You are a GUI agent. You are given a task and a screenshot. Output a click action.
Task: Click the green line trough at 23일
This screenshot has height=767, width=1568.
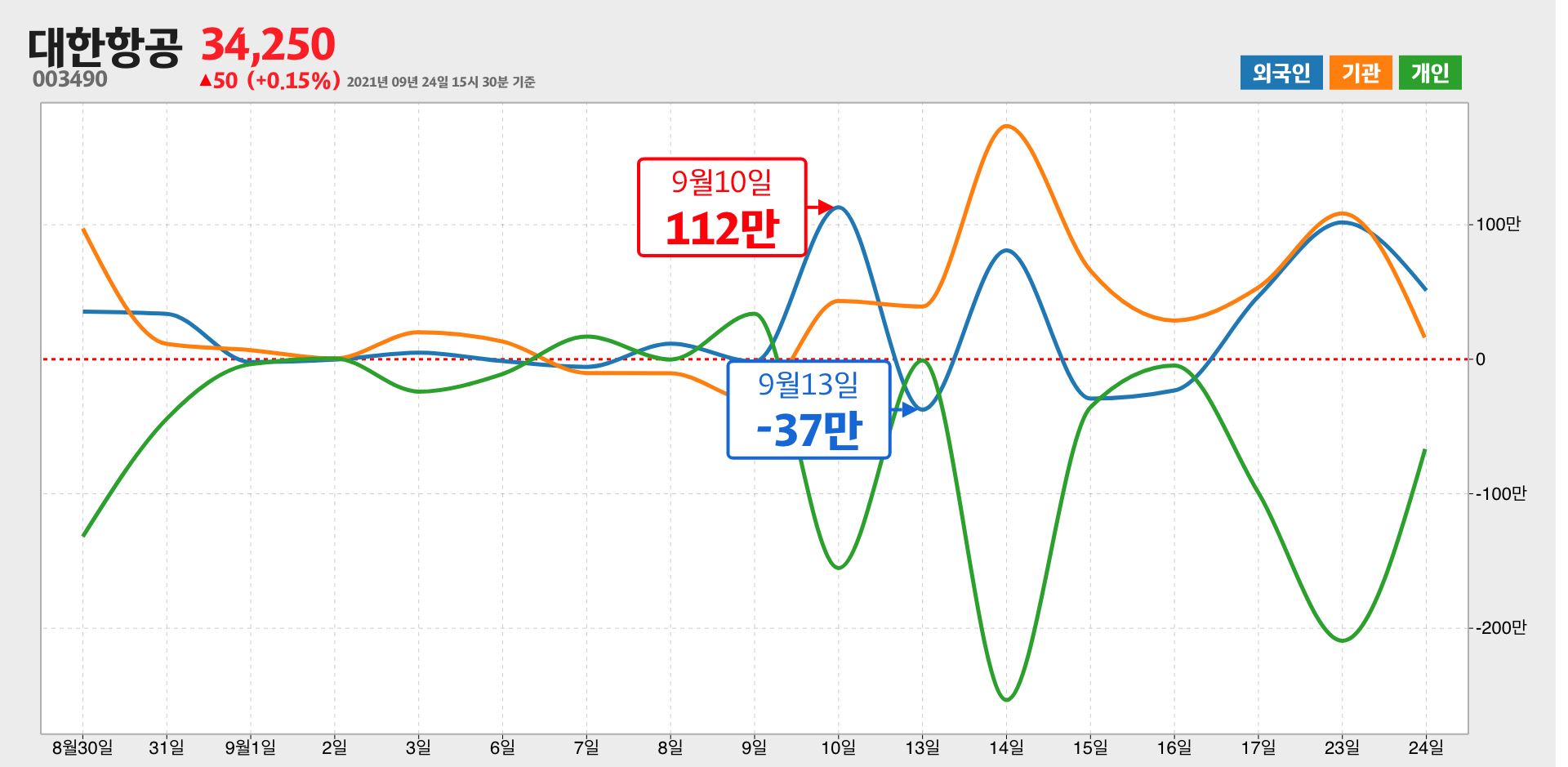click(1343, 640)
